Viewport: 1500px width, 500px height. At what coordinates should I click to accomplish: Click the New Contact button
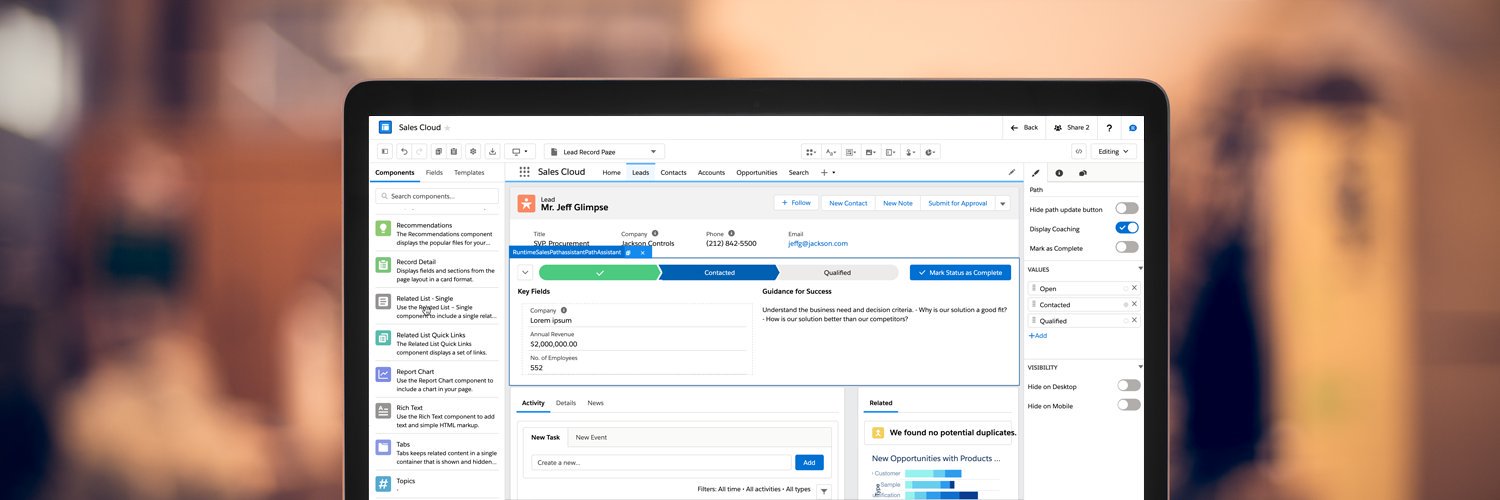click(848, 203)
